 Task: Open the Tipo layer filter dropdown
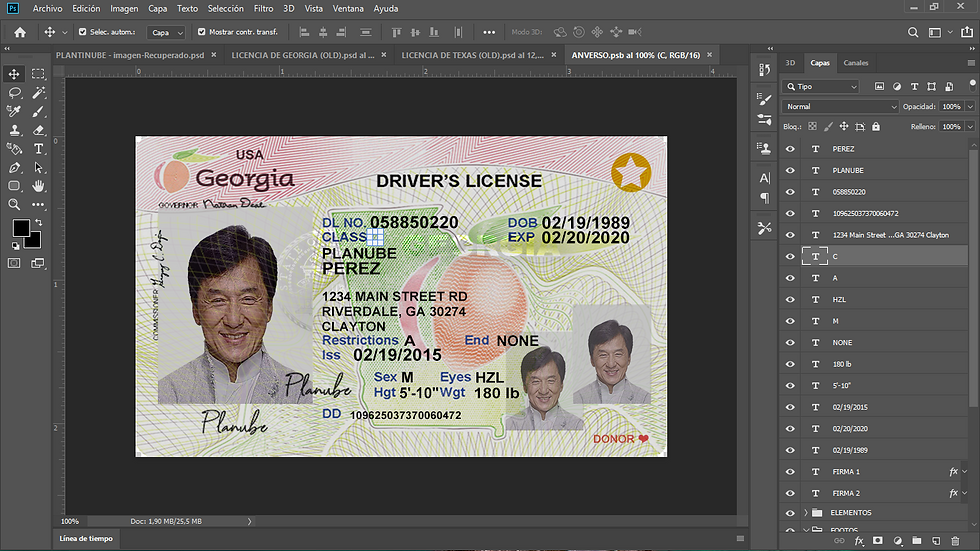(x=821, y=86)
